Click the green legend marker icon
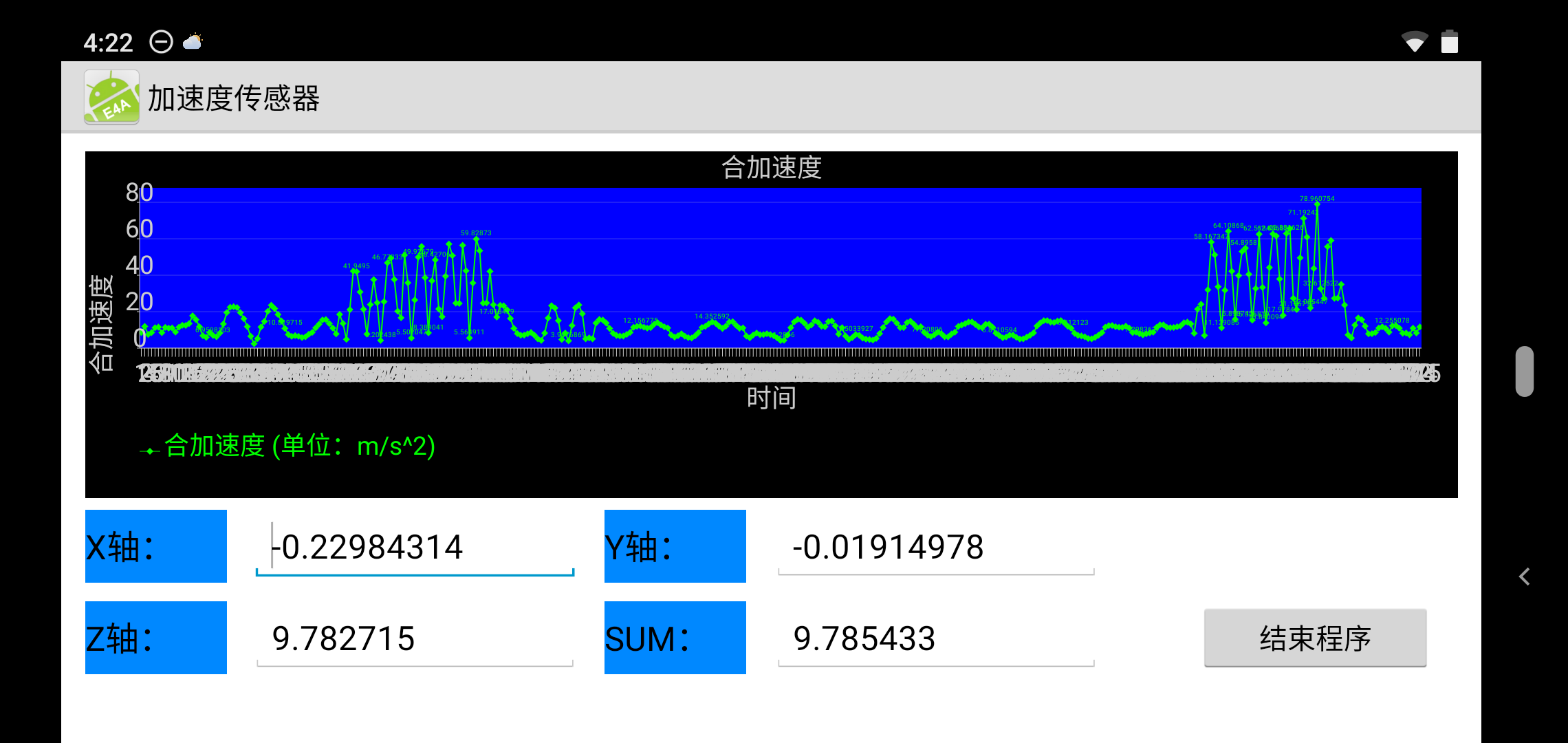1568x743 pixels. tap(149, 451)
